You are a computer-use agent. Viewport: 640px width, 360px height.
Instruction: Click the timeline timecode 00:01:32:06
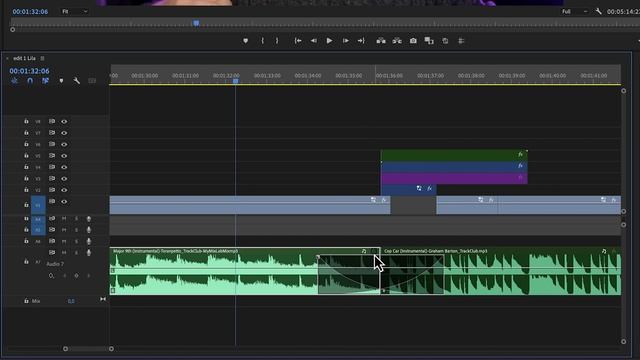(x=29, y=71)
